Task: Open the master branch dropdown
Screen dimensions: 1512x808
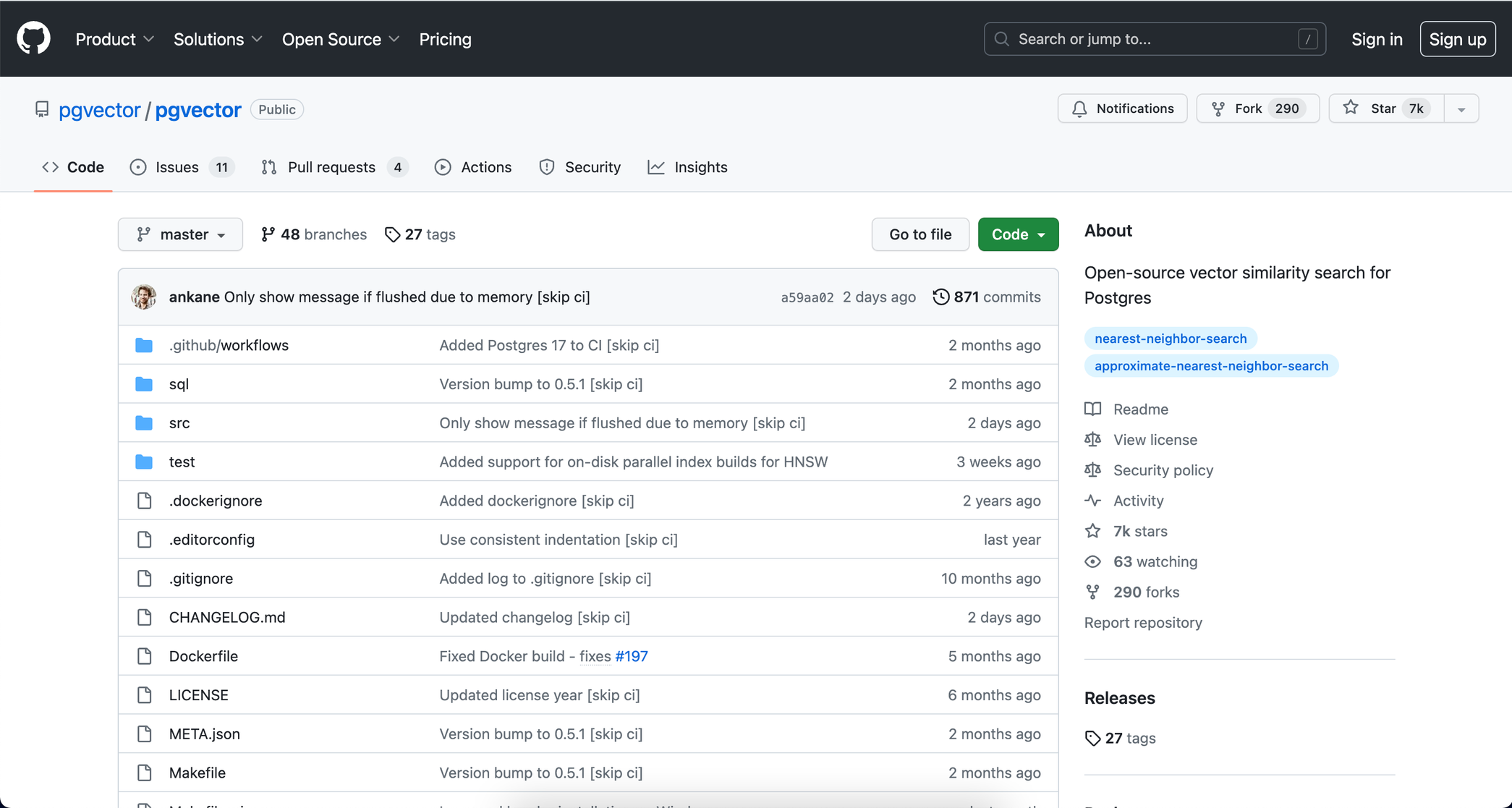Action: [x=180, y=234]
